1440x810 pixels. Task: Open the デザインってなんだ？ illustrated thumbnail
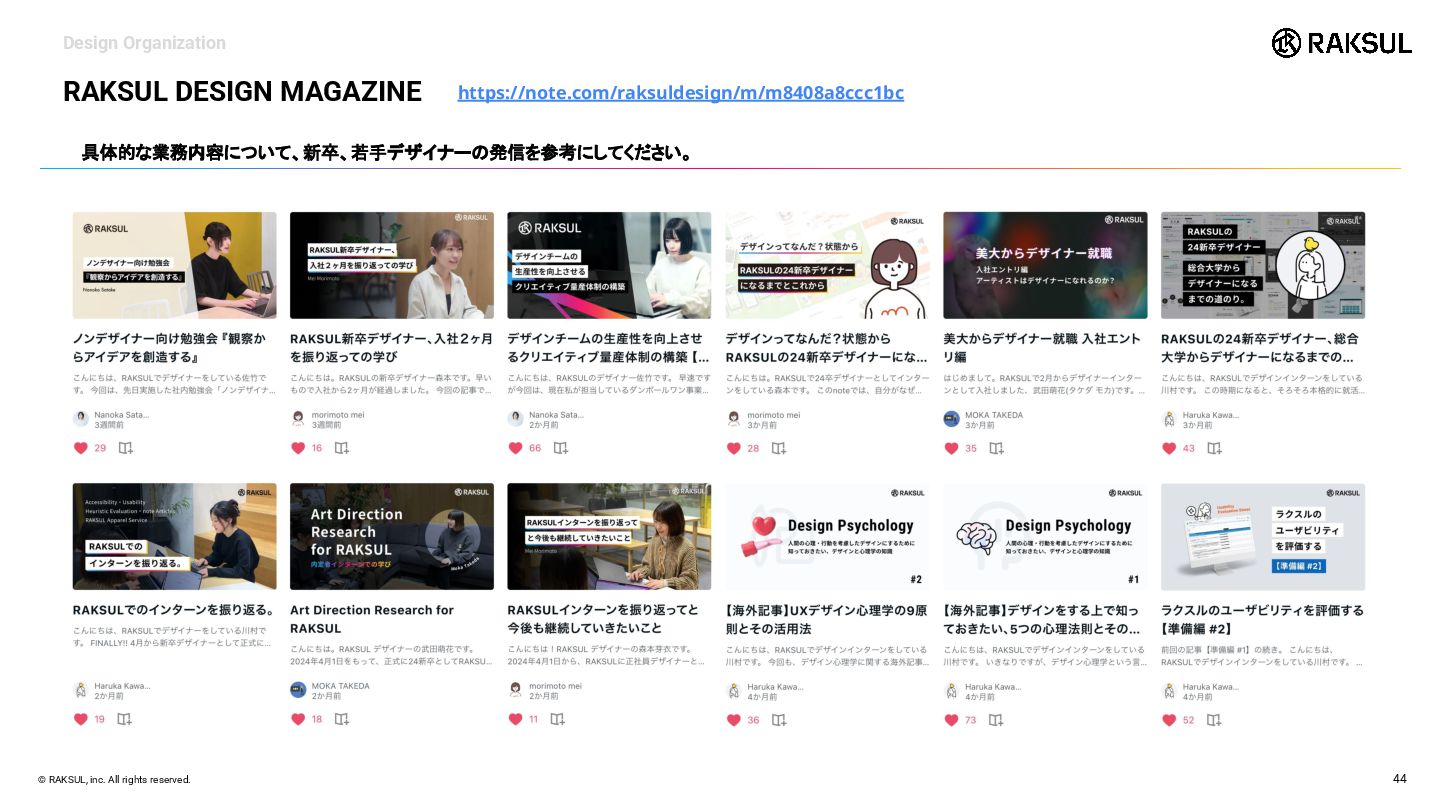(x=827, y=265)
